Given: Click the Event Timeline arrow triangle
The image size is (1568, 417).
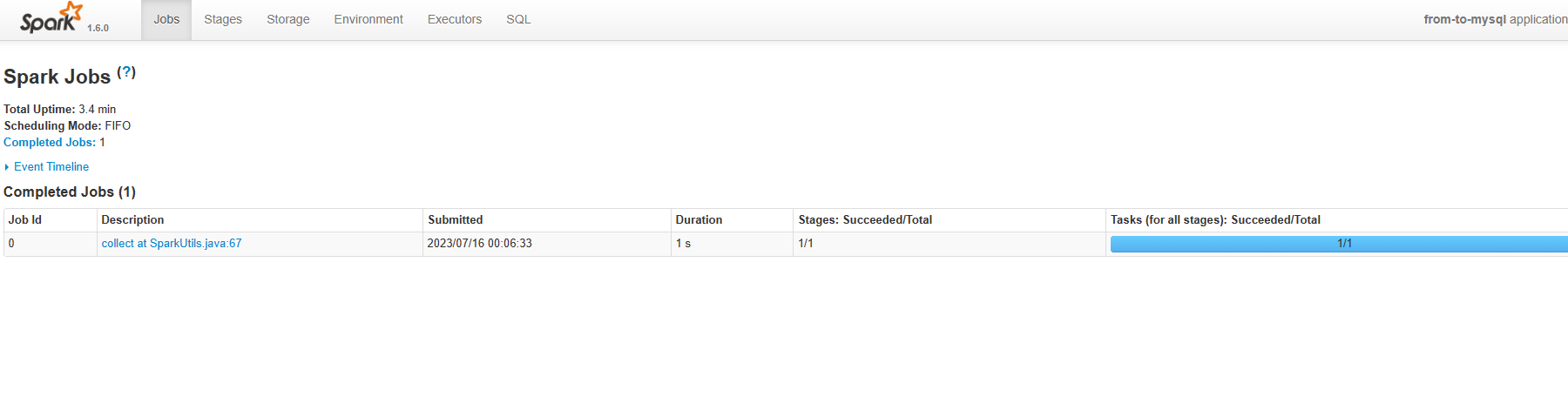Looking at the screenshot, I should (x=7, y=167).
